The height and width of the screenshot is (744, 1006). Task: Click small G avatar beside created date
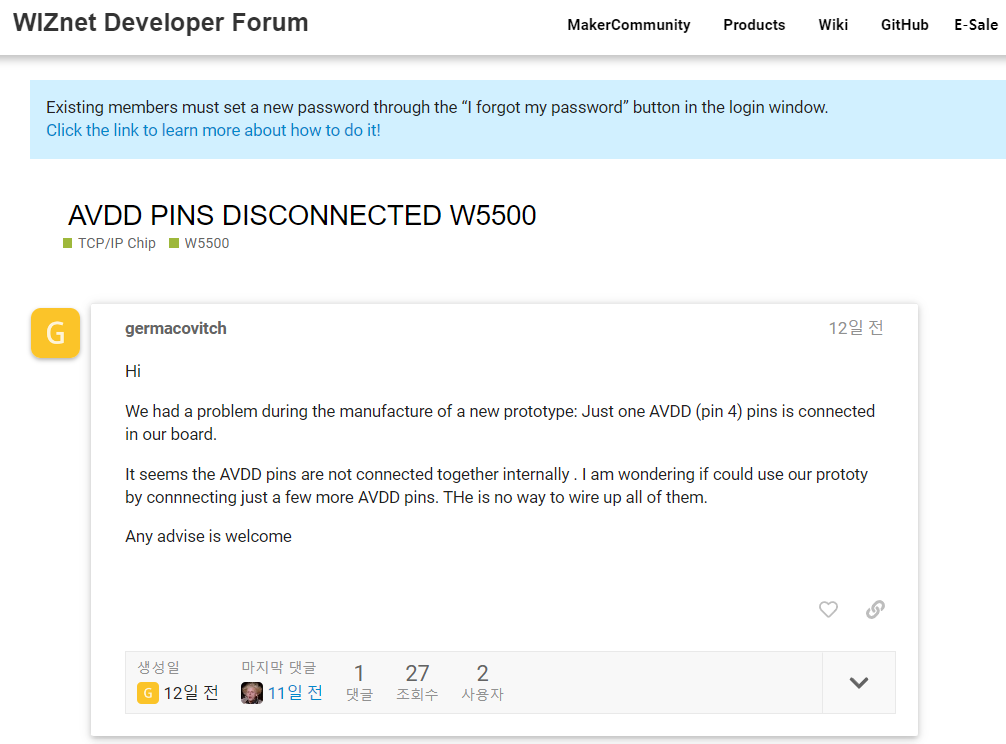pyautogui.click(x=148, y=693)
